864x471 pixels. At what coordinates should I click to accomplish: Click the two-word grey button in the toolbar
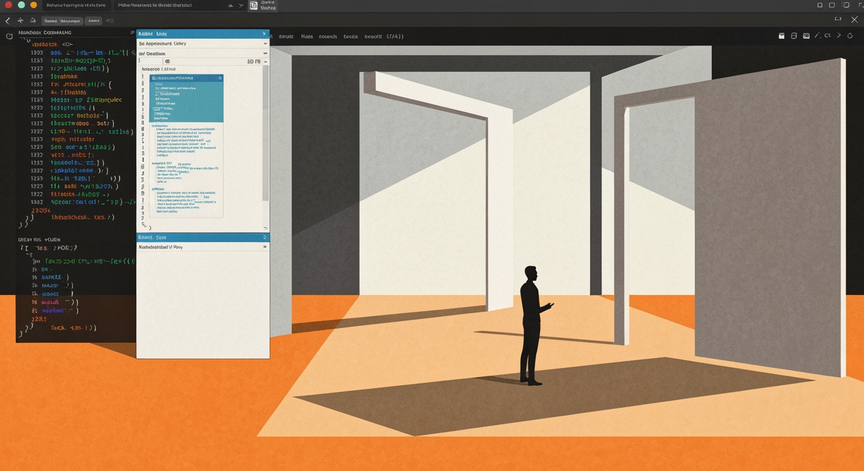62,20
